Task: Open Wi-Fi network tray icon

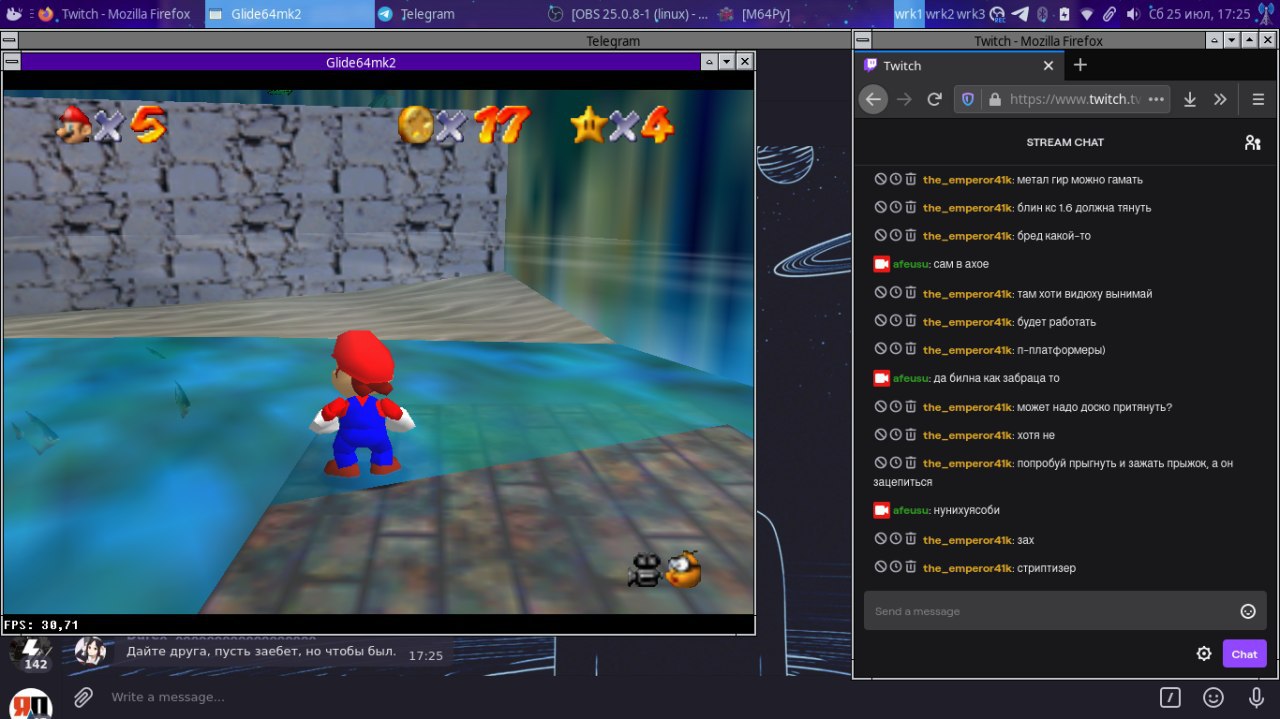Action: click(1087, 14)
